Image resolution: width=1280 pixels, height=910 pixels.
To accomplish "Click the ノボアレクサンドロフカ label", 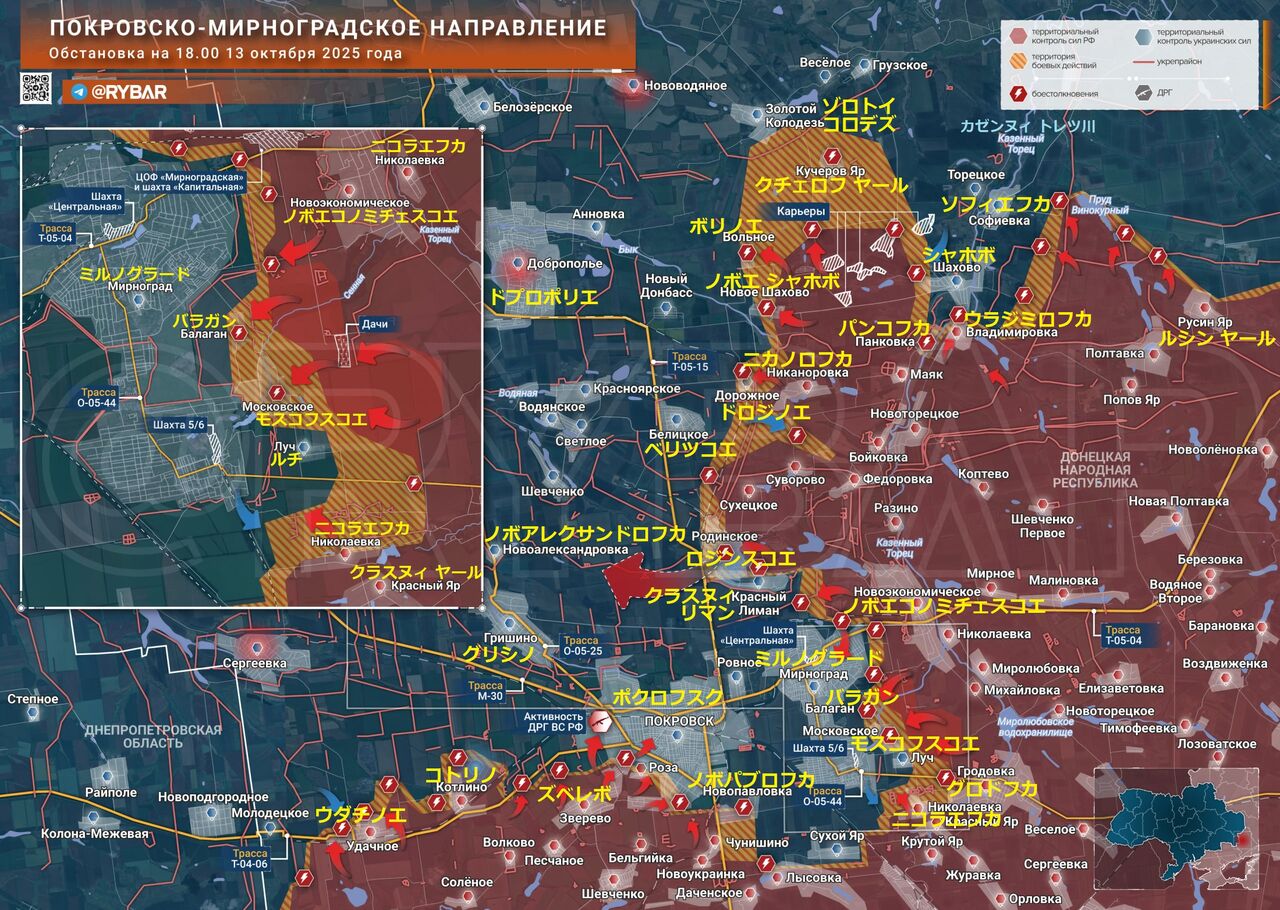I will [584, 533].
